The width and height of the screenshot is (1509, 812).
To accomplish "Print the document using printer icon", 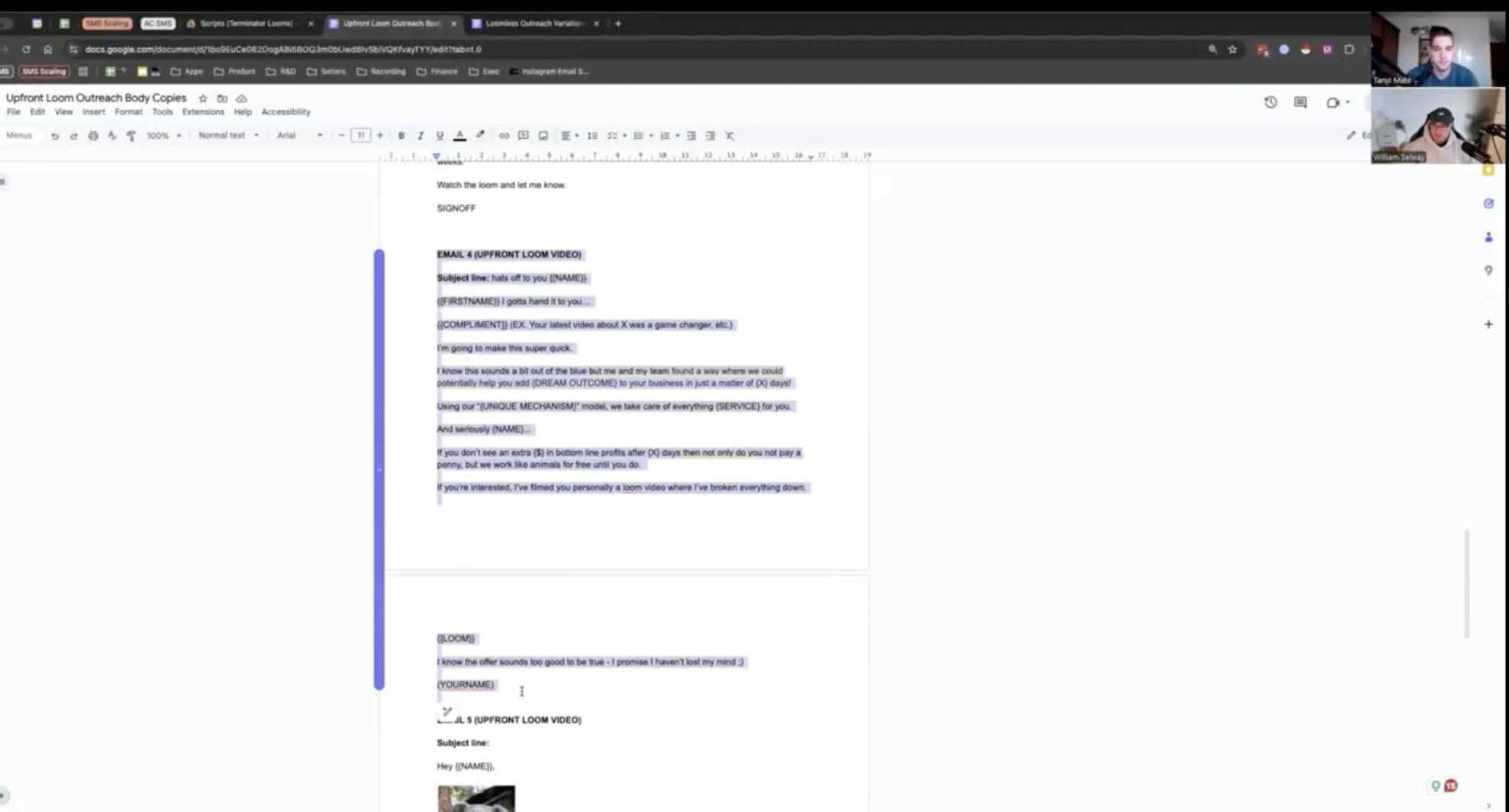I will point(93,136).
